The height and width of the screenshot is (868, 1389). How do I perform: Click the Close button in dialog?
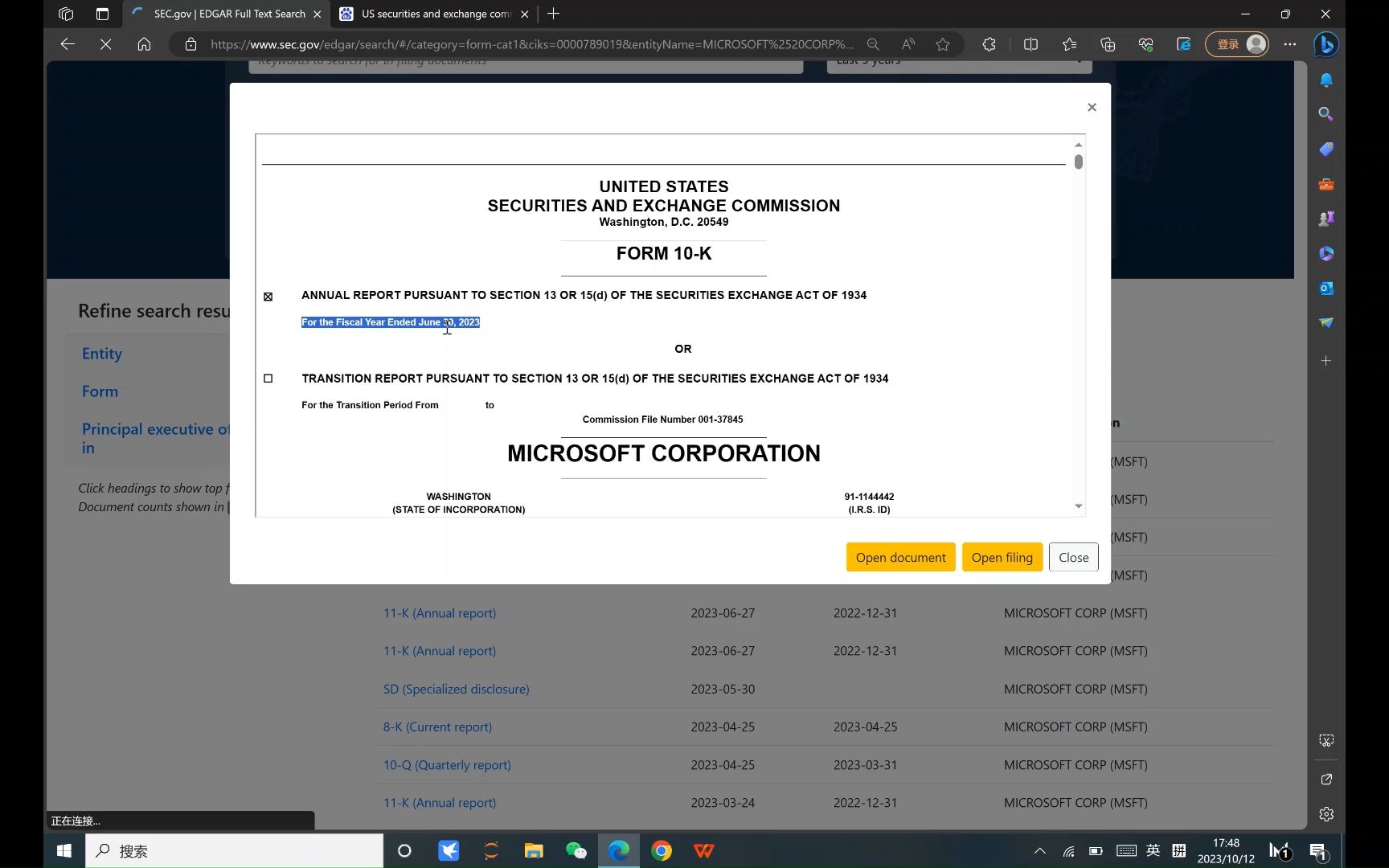pos(1073,557)
